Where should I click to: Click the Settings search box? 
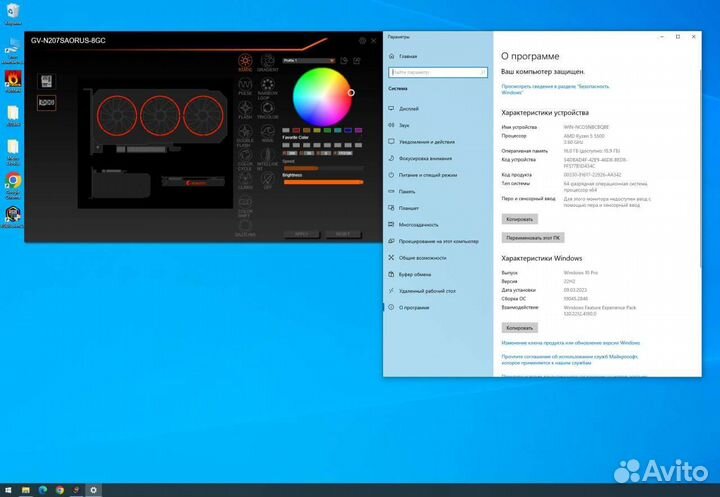(438, 72)
